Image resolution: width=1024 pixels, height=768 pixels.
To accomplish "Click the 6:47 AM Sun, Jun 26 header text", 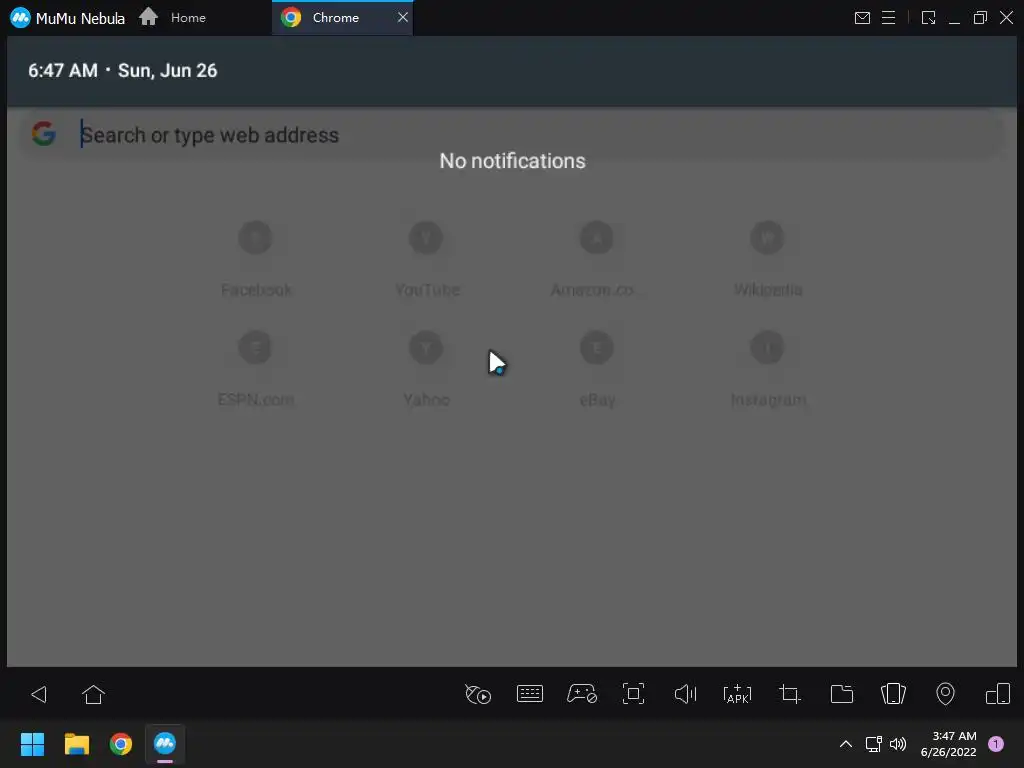I will [x=123, y=71].
